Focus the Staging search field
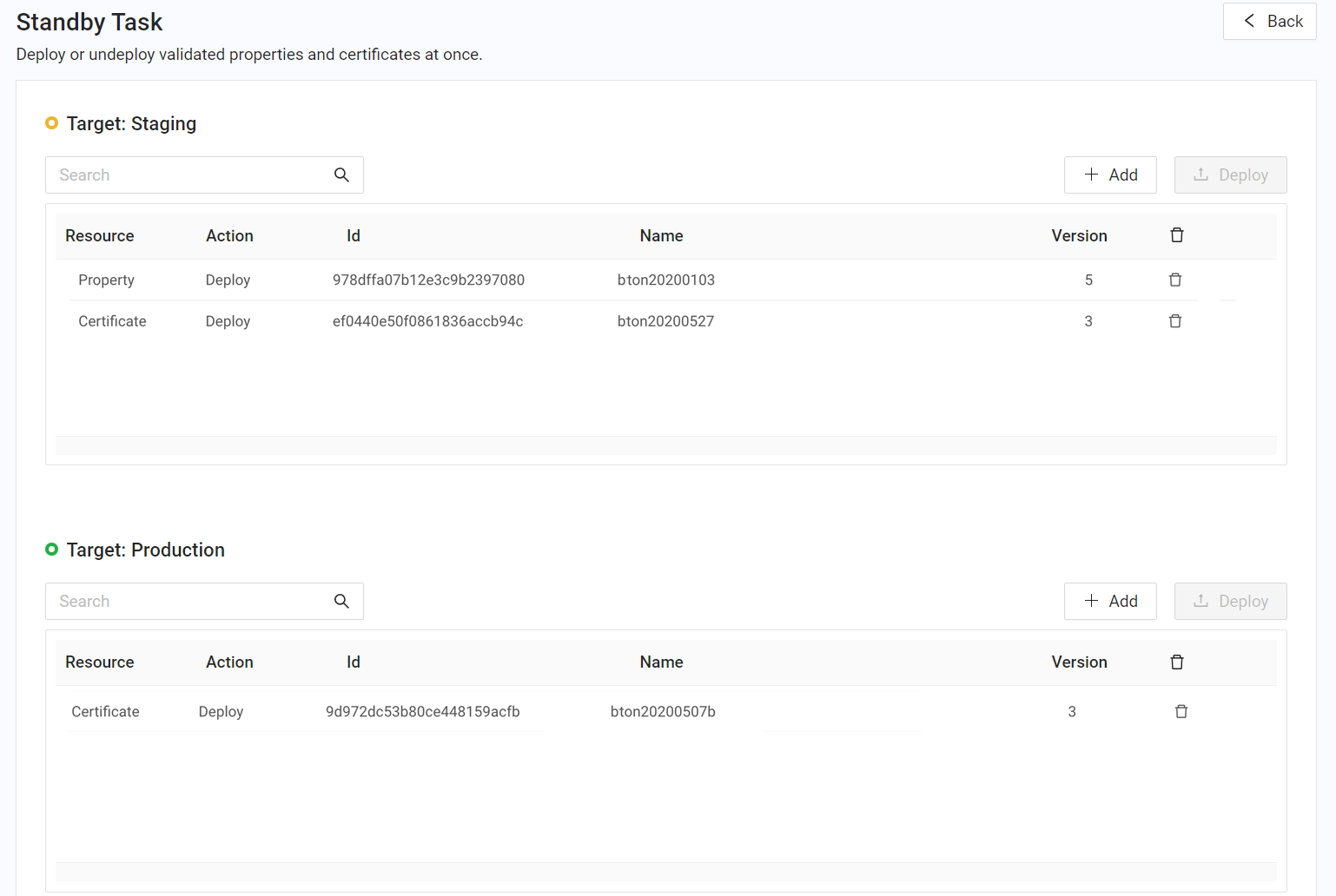 click(x=204, y=175)
